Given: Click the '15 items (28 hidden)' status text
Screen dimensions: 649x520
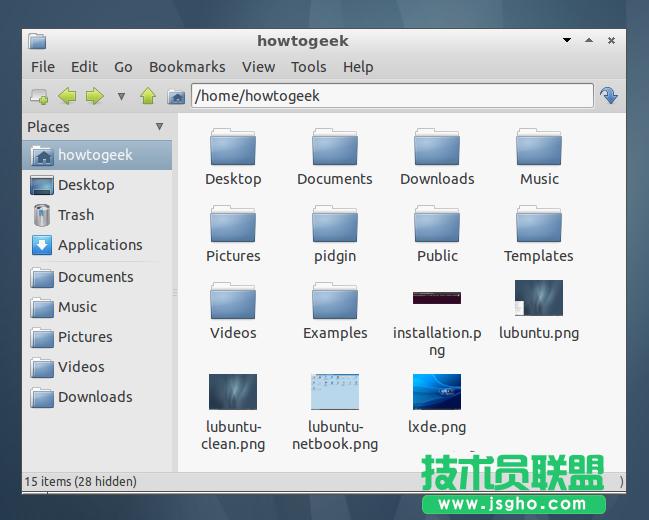Looking at the screenshot, I should coord(80,481).
